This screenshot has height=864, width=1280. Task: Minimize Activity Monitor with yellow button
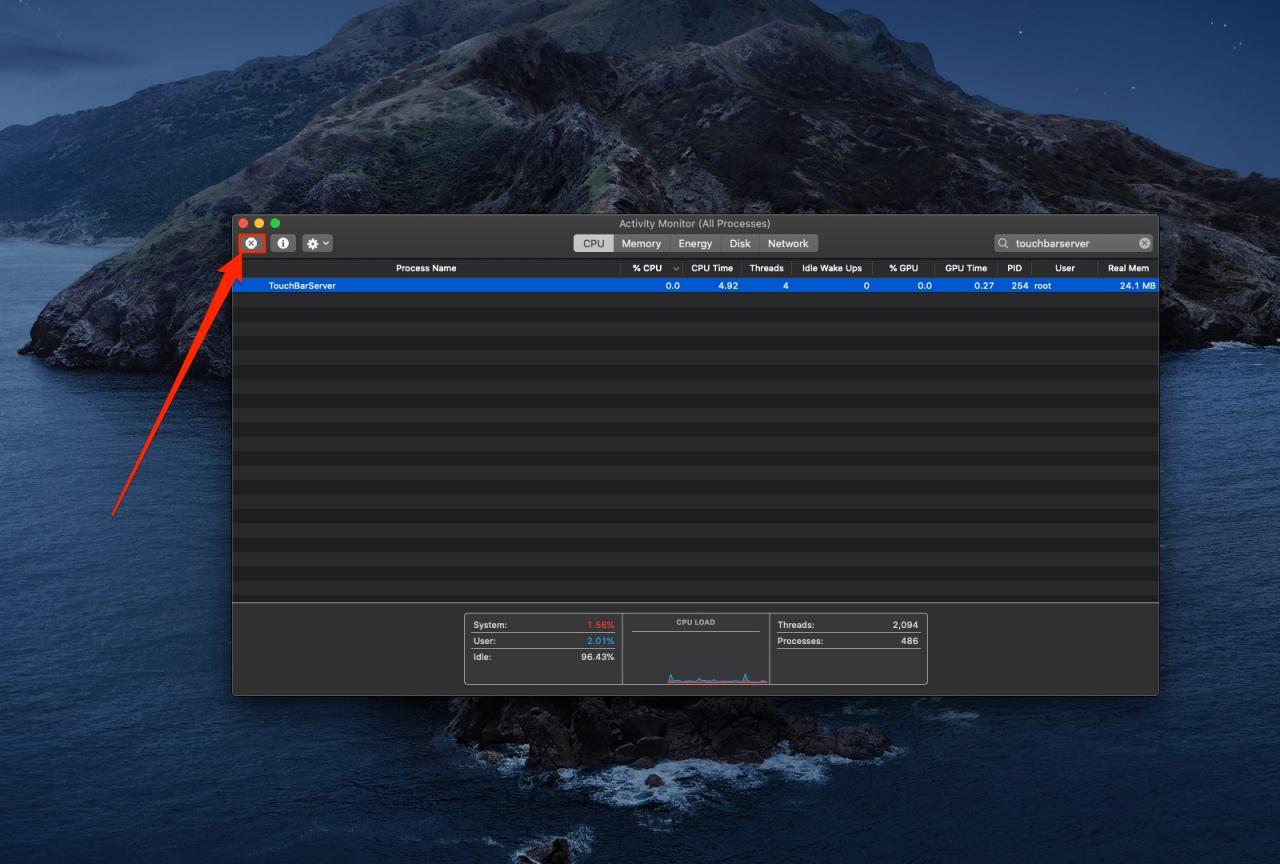(x=259, y=223)
